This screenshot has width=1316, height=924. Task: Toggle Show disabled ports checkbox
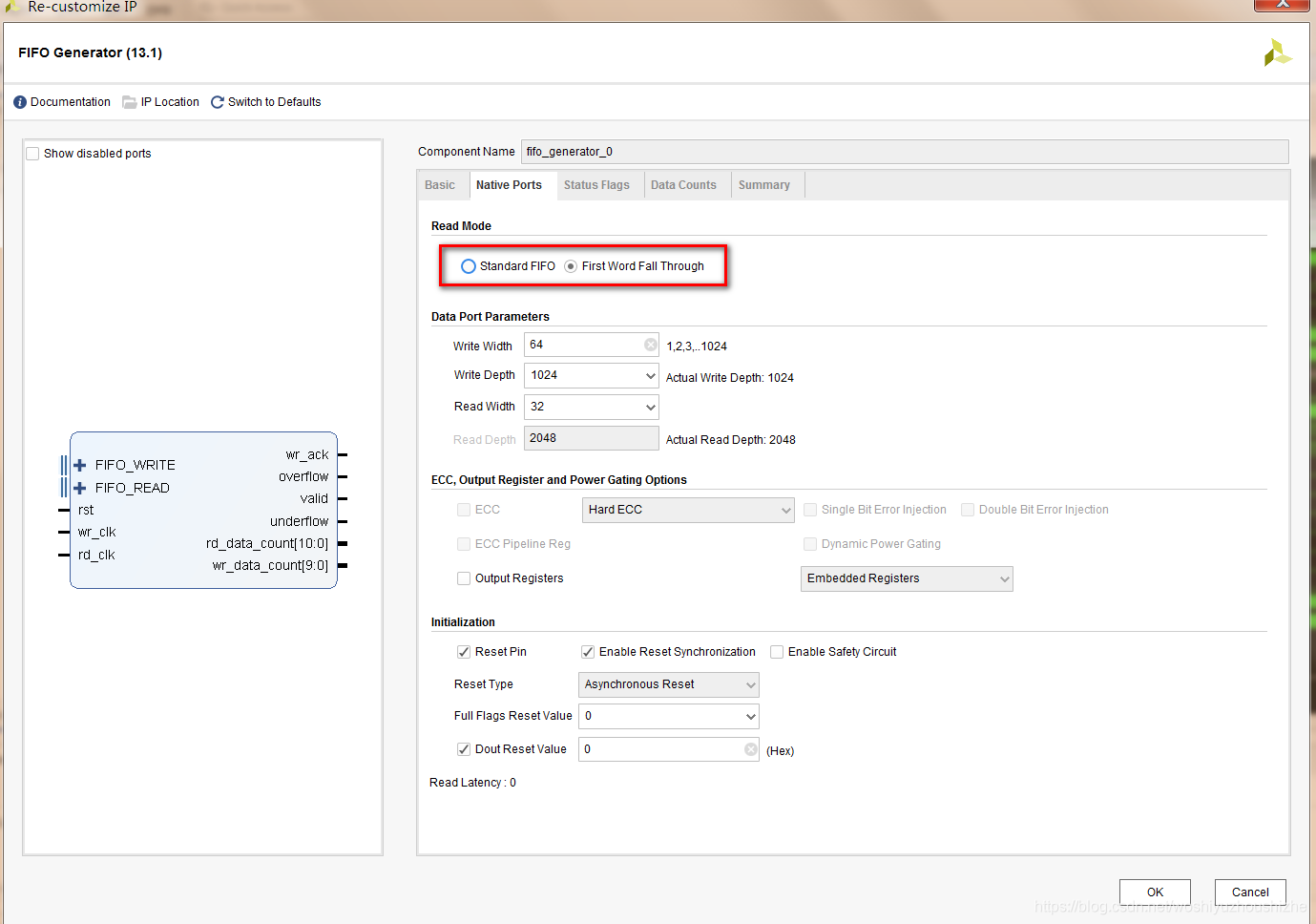[x=33, y=154]
